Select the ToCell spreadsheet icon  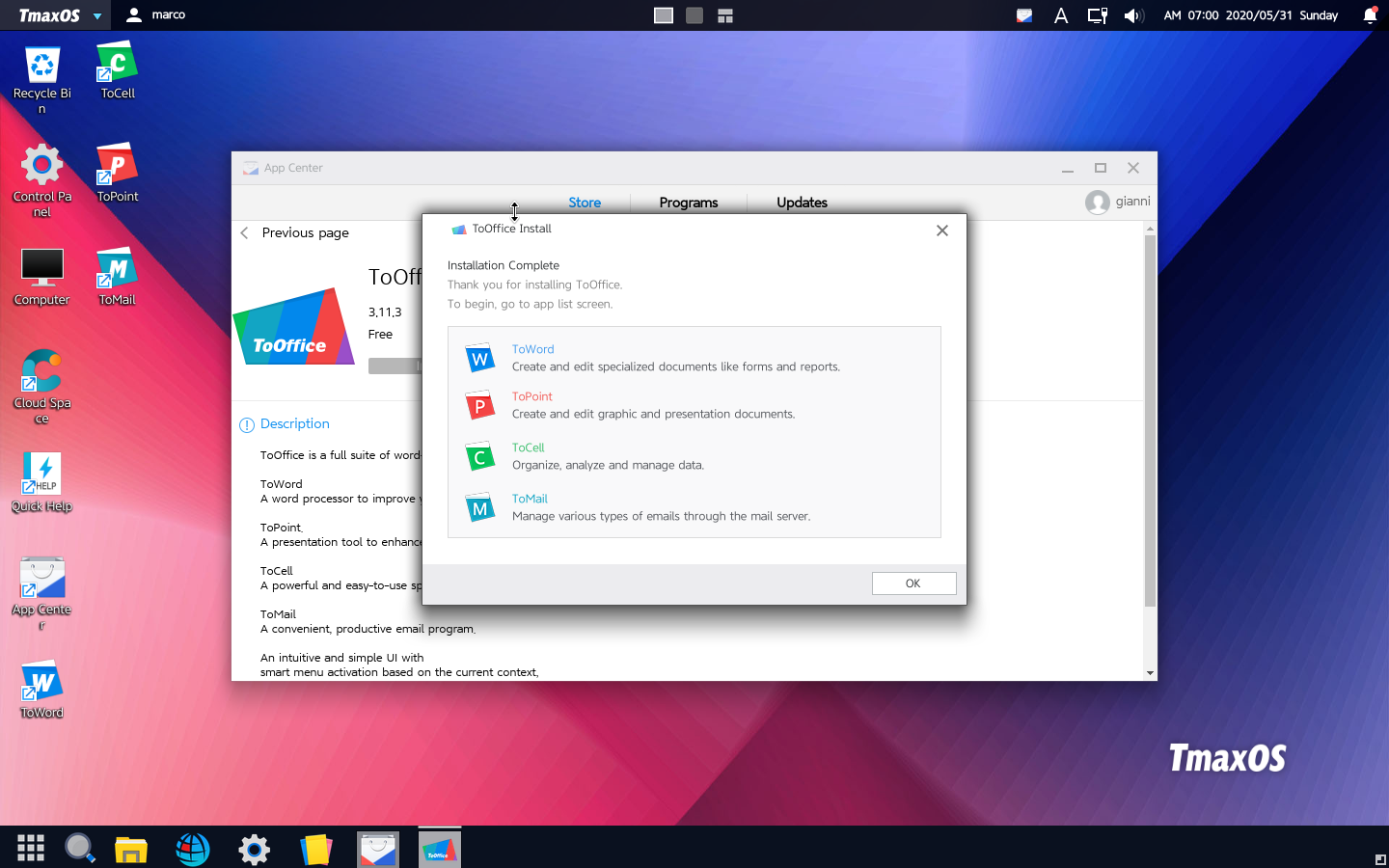tap(479, 455)
